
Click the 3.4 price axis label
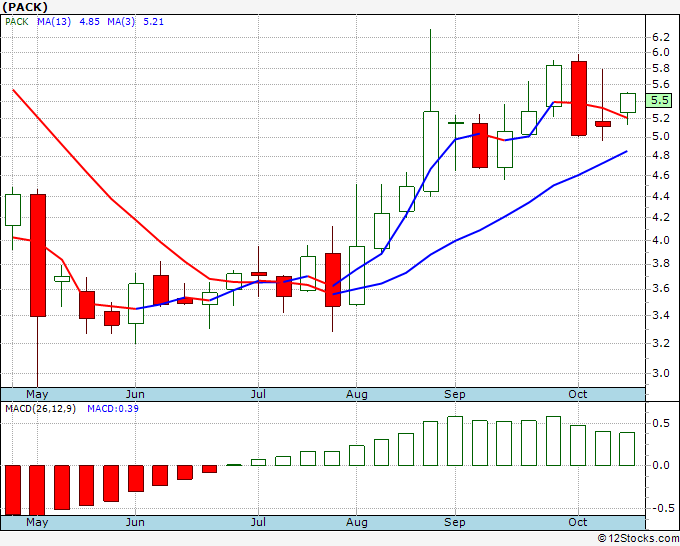[660, 315]
